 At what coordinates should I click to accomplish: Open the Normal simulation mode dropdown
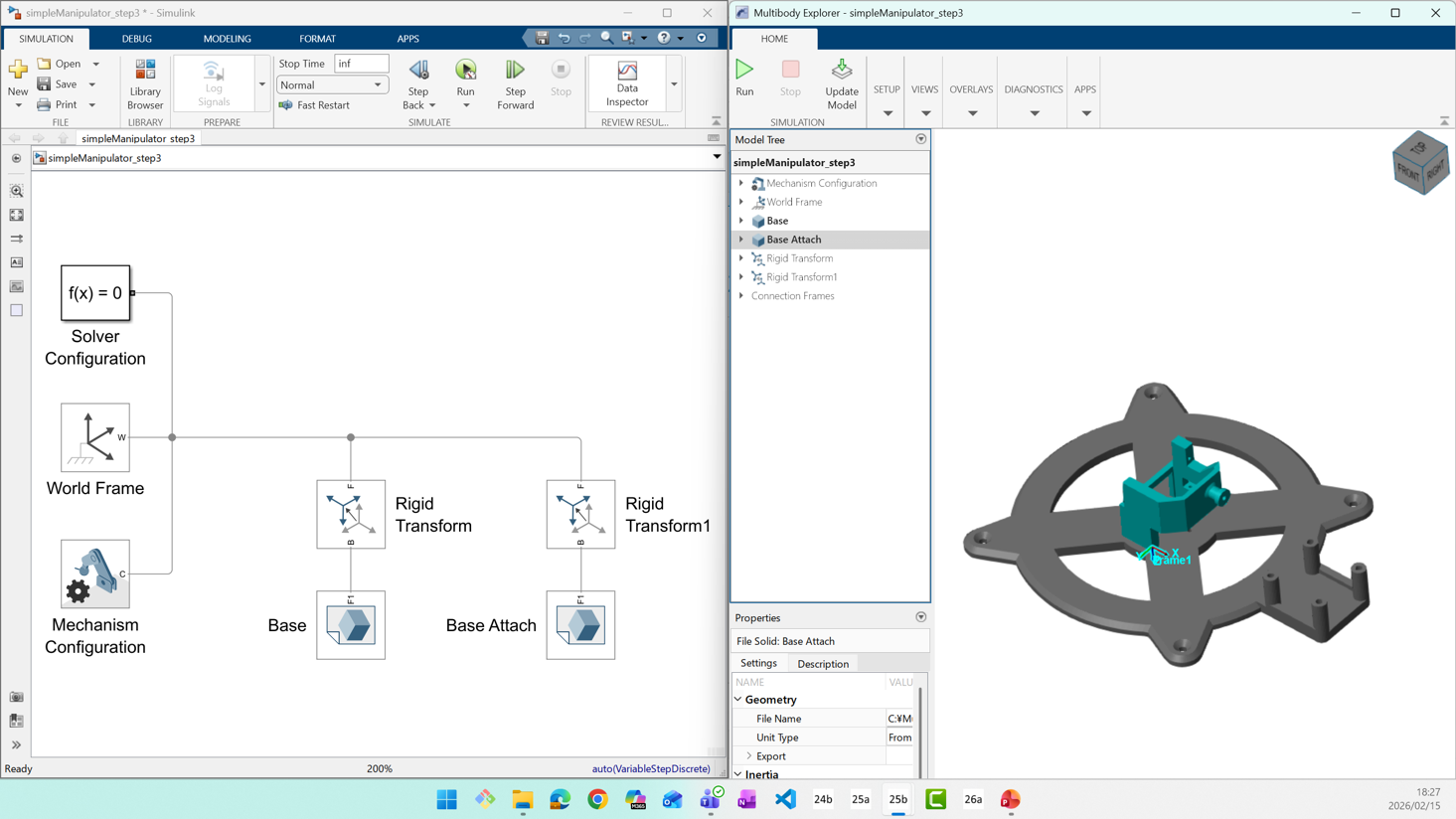[331, 85]
